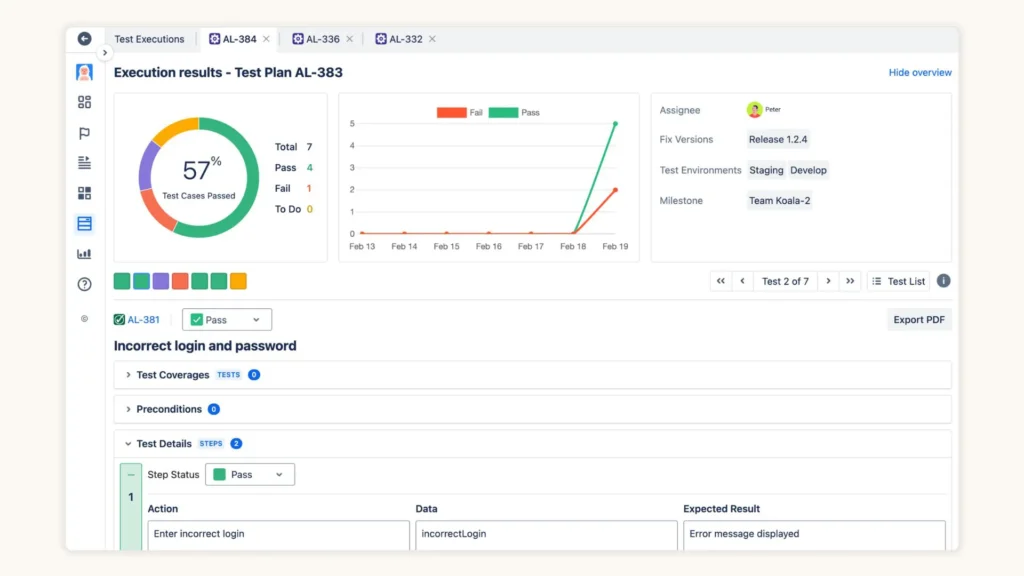Screen dimensions: 1024x576
Task: Click the info icon beside Test List
Action: [944, 281]
